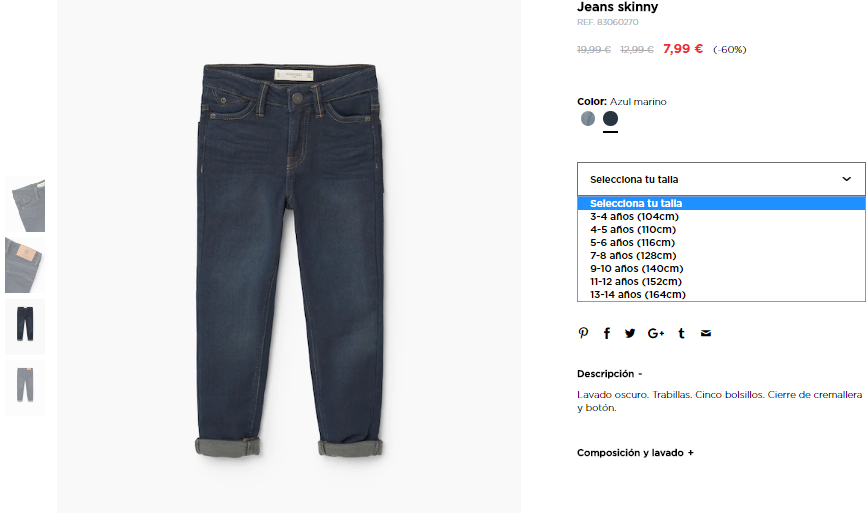
Task: Share product by email envelope icon
Action: [x=706, y=333]
